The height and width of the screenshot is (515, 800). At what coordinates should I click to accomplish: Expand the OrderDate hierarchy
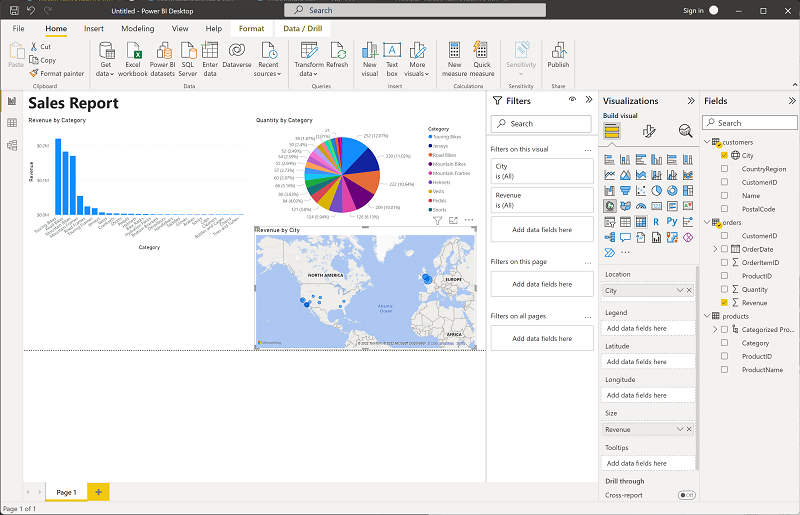click(x=715, y=249)
